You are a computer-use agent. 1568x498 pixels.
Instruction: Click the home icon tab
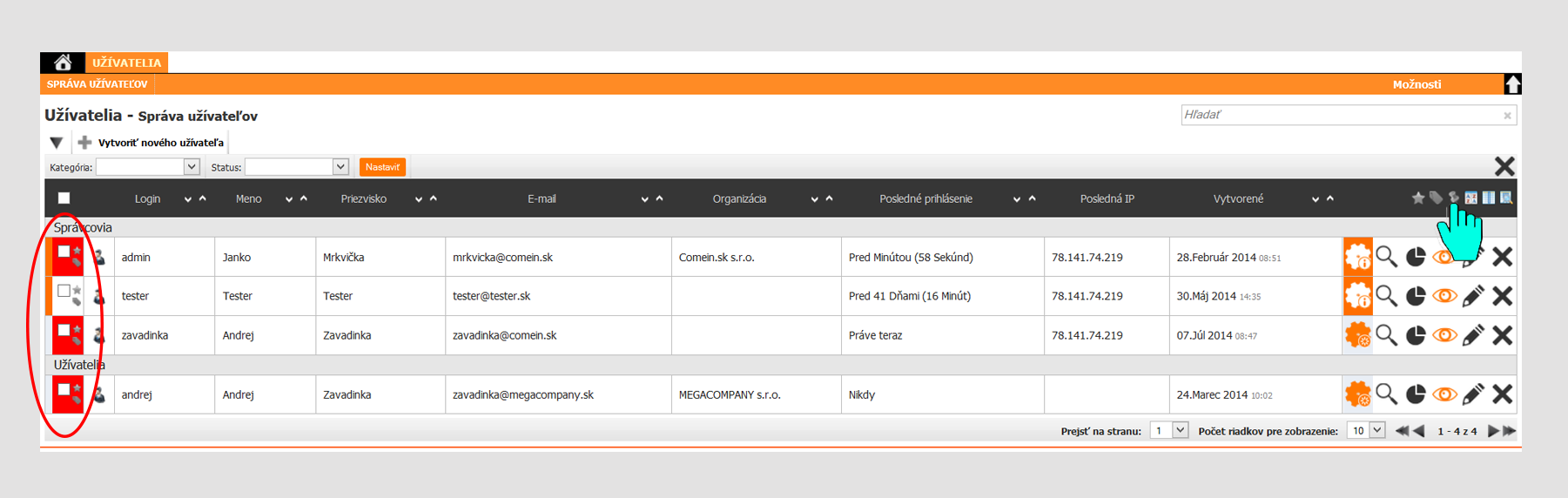pos(63,63)
